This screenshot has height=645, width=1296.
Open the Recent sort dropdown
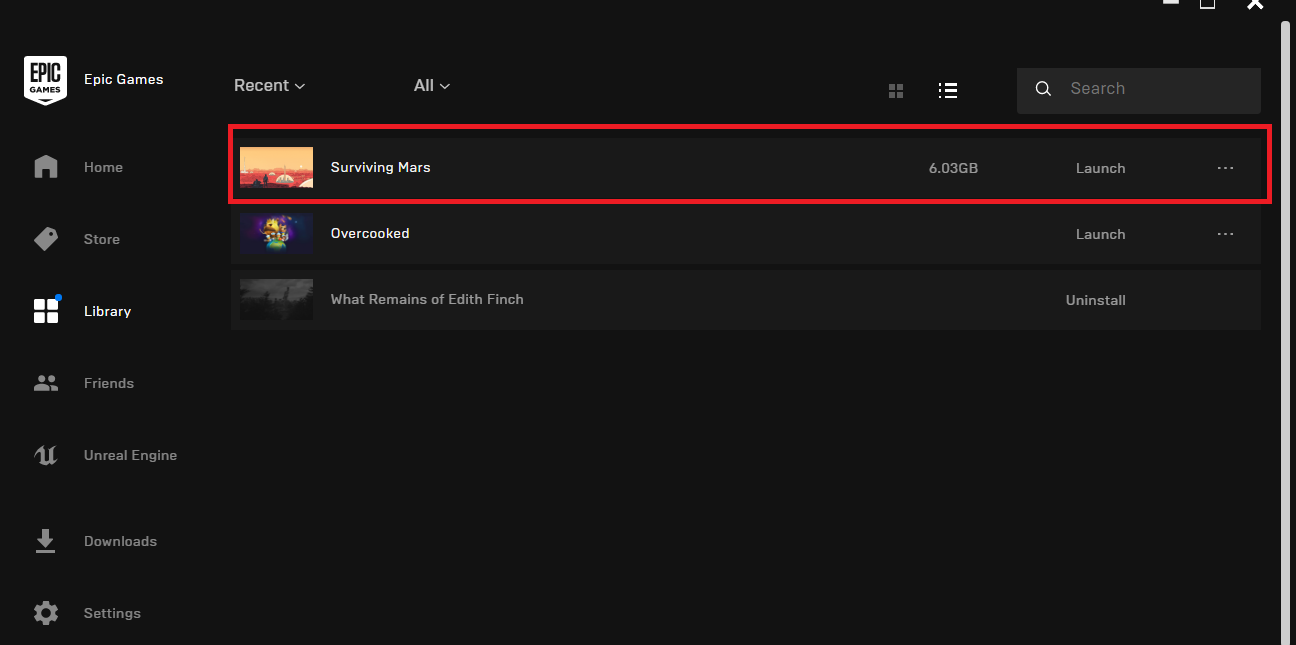pyautogui.click(x=269, y=86)
